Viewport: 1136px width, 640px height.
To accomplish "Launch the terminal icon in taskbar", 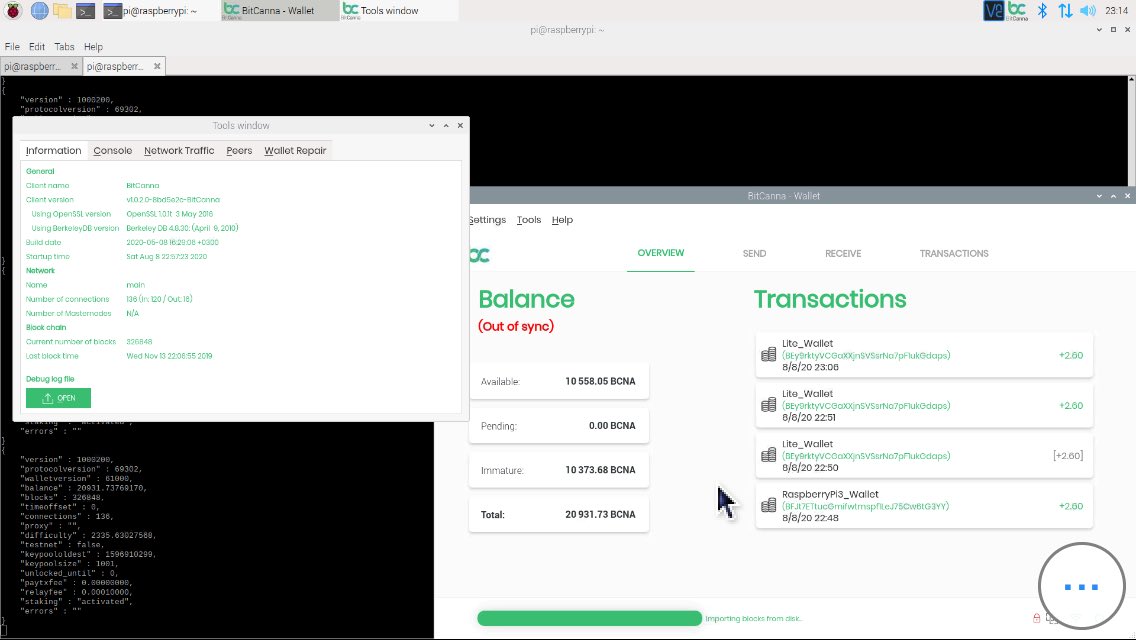I will 85,11.
